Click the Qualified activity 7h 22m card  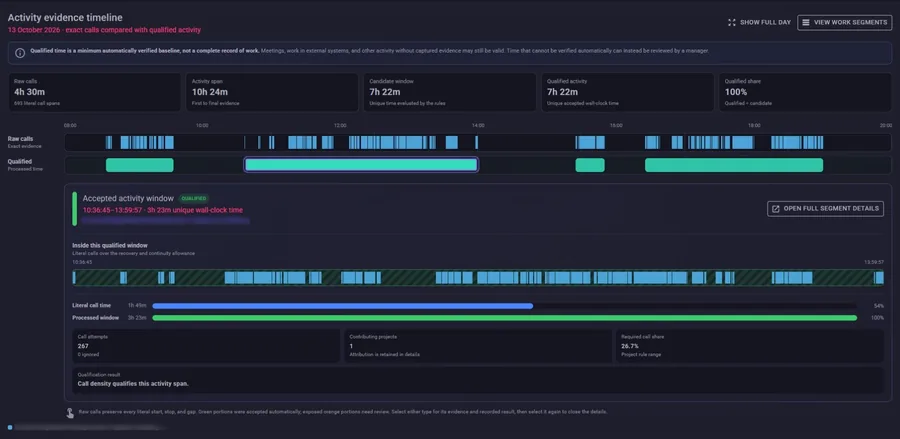pyautogui.click(x=627, y=92)
